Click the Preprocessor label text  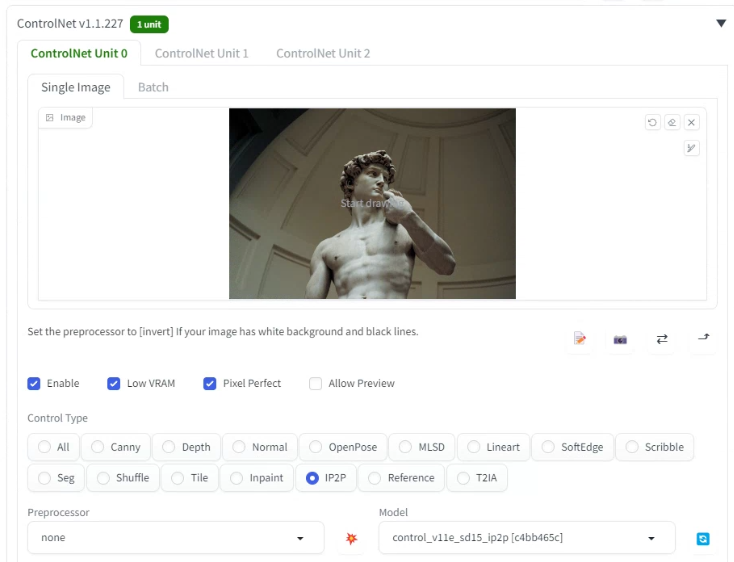coord(58,512)
